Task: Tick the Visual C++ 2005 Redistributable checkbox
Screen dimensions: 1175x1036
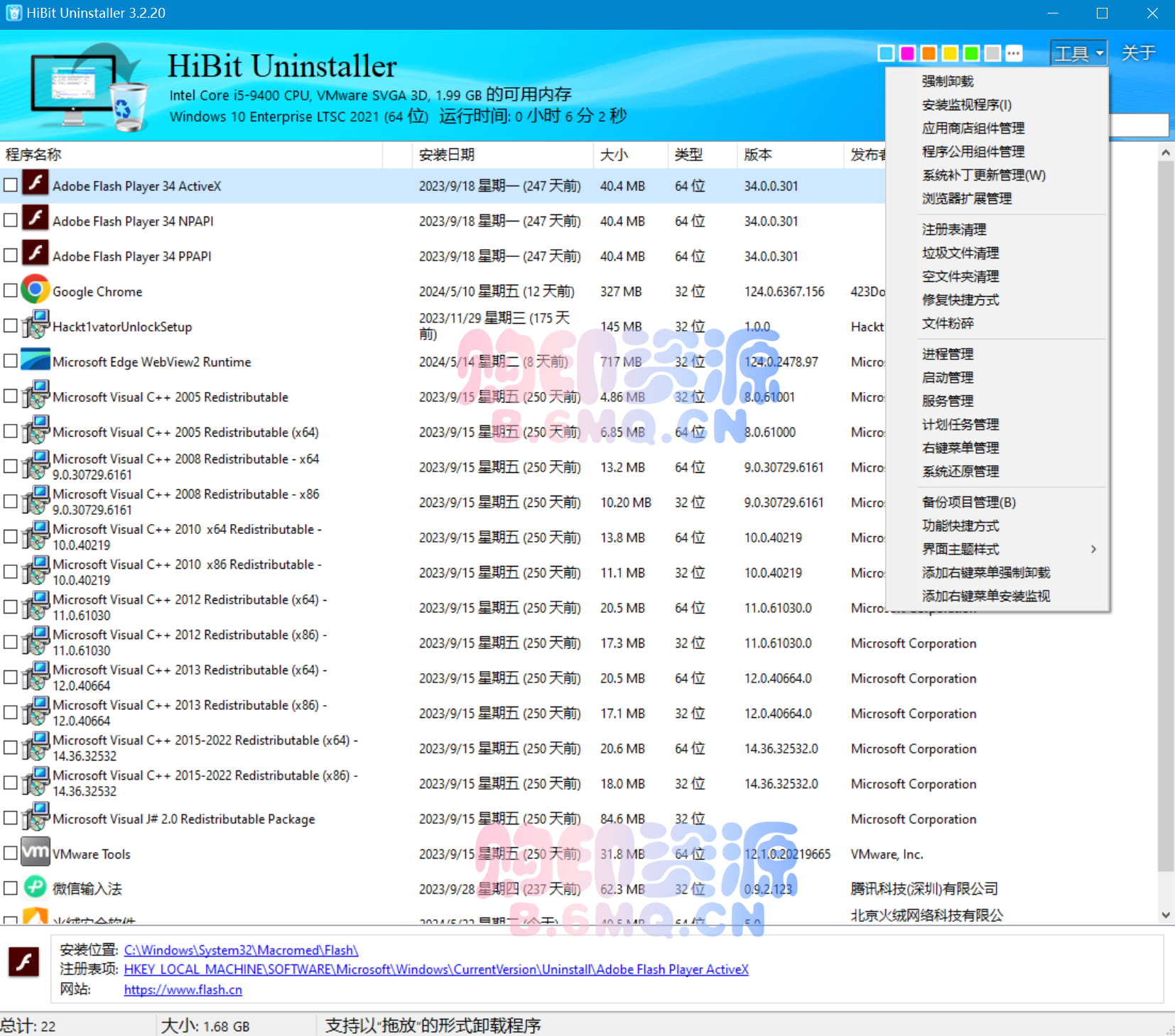Action: tap(11, 396)
